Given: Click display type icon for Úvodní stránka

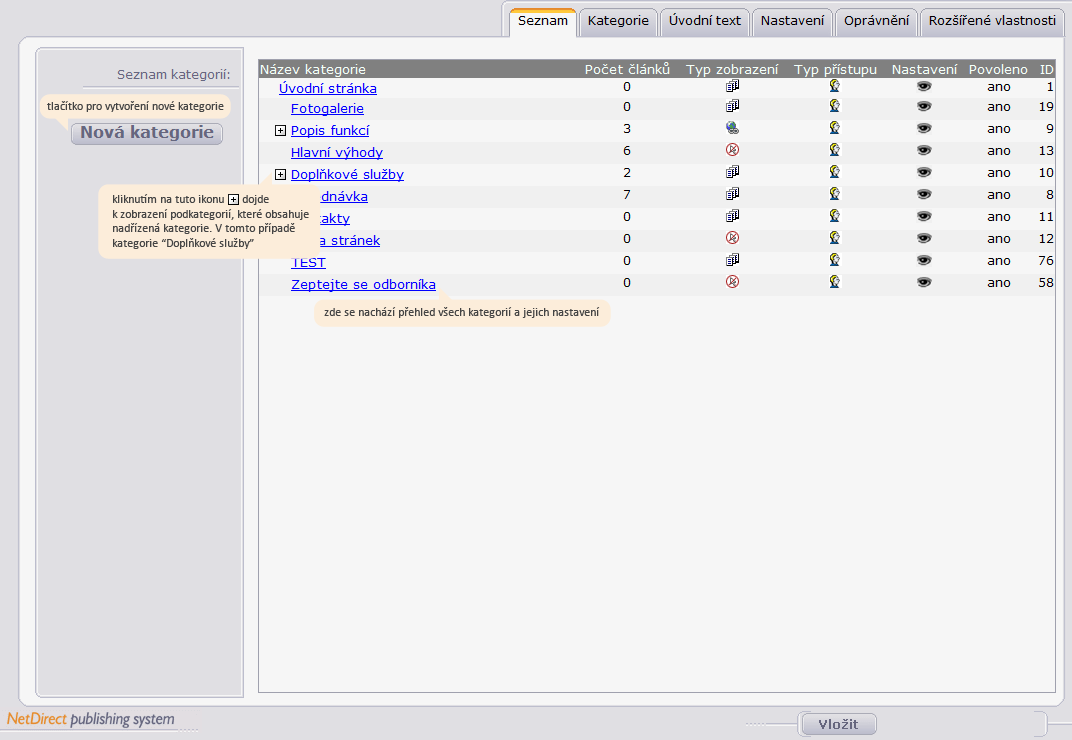Looking at the screenshot, I should coord(732,86).
